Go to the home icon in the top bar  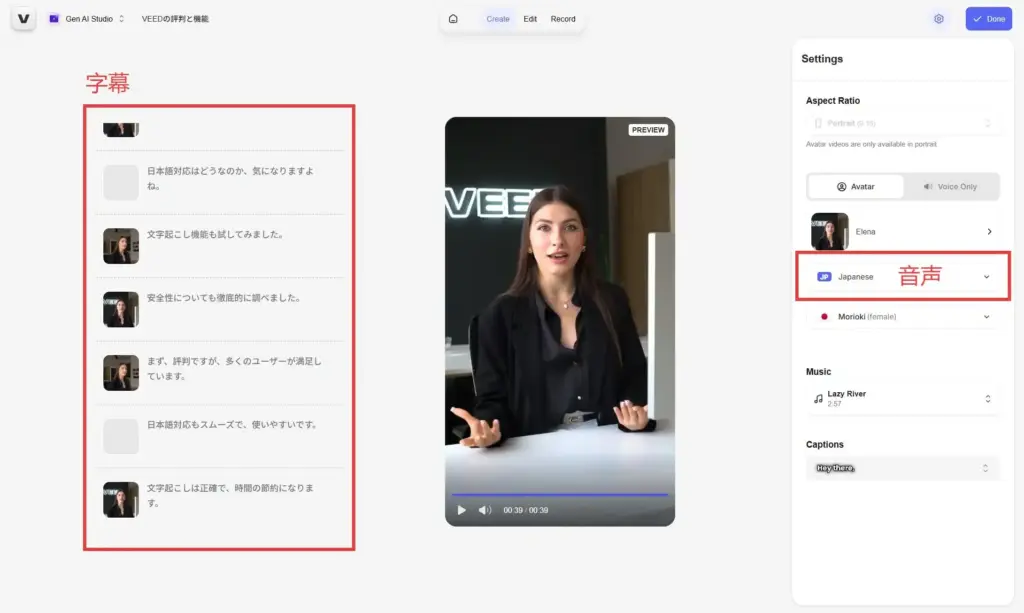click(453, 19)
